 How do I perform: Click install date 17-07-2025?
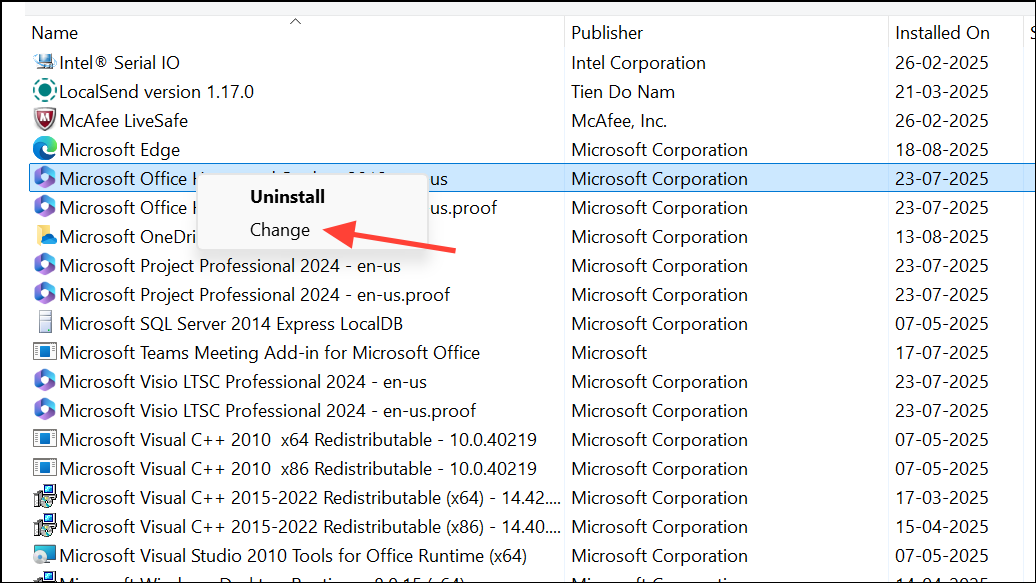942,352
